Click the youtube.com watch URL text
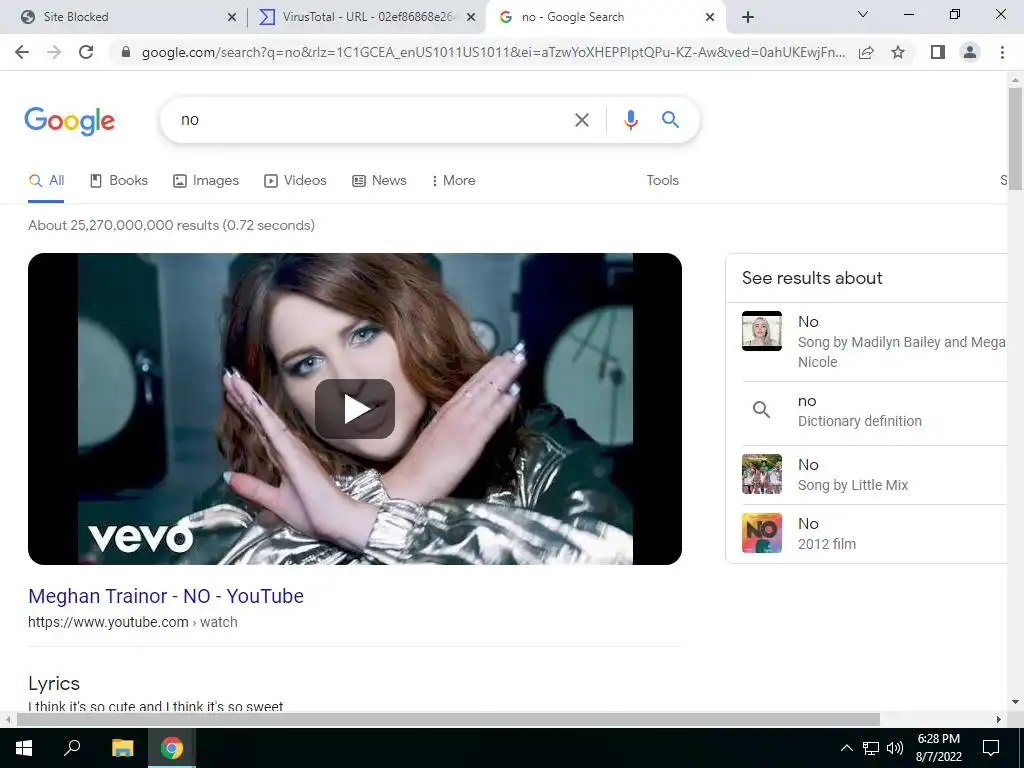The image size is (1024, 768). pos(133,622)
